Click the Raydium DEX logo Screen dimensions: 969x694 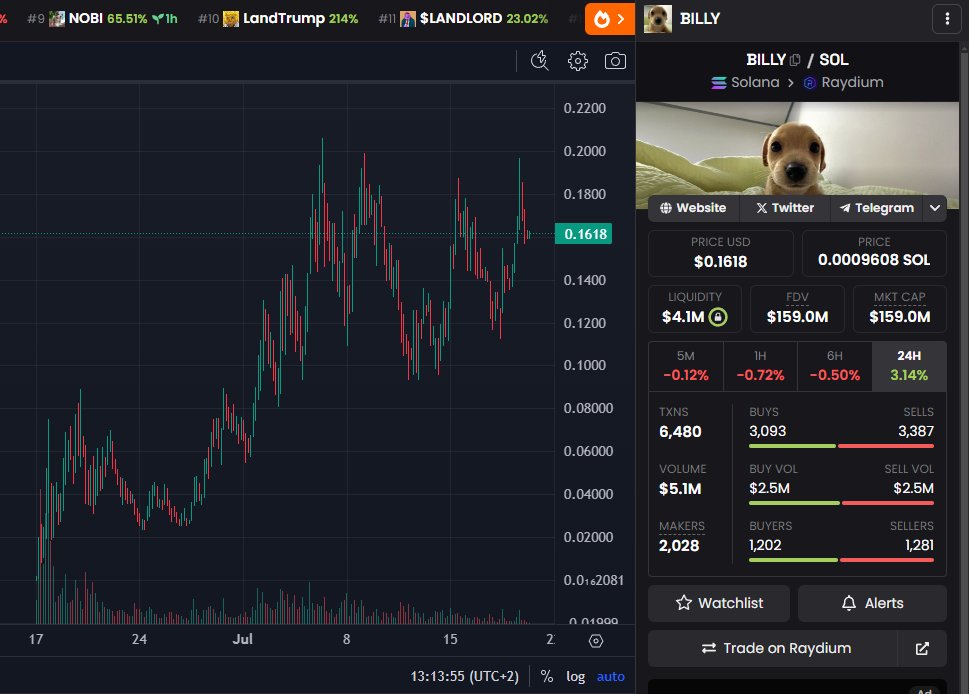tap(810, 83)
